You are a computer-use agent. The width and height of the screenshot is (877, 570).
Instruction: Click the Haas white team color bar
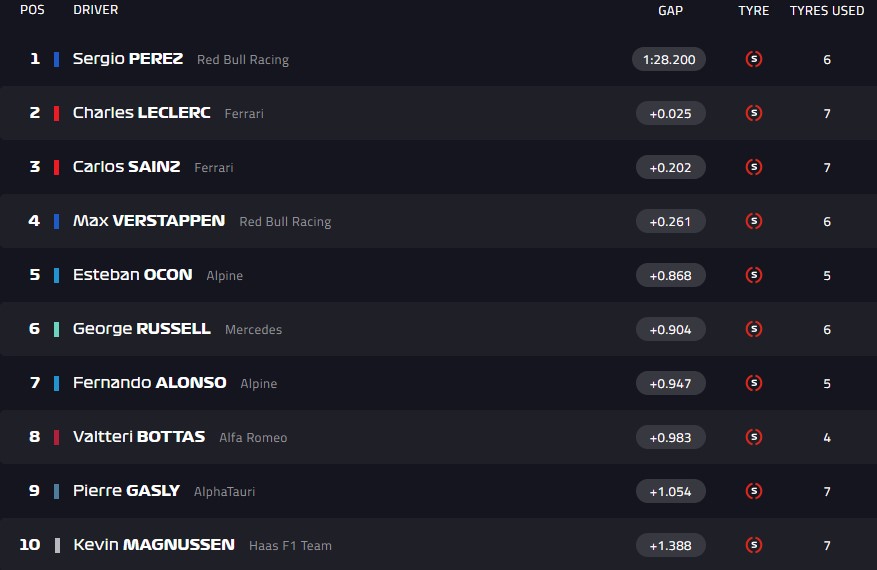tap(57, 545)
